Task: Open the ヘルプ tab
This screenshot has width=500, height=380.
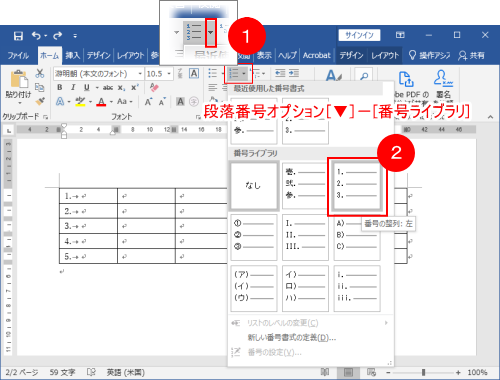Action: [287, 55]
